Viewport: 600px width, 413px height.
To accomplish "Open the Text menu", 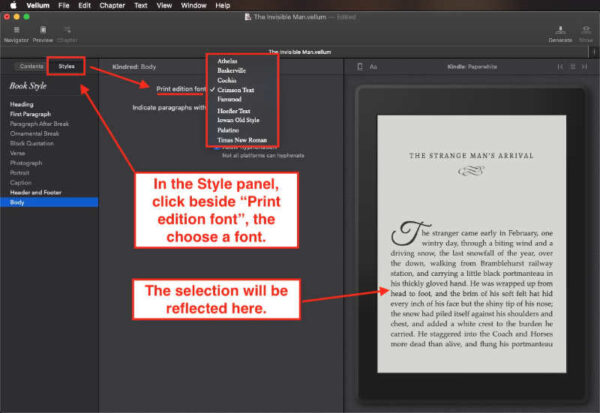I will pos(141,5).
